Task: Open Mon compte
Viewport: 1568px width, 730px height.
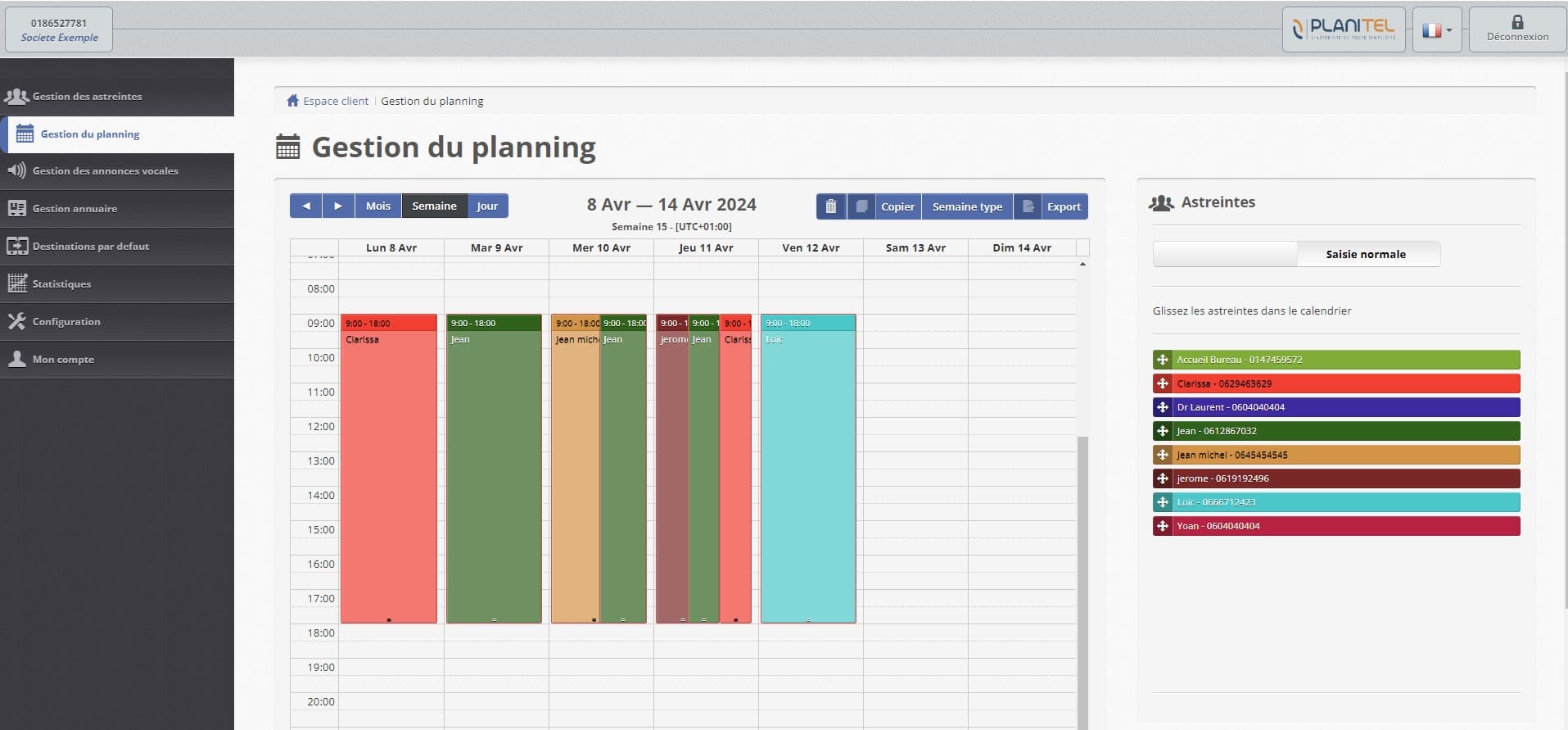Action: click(x=61, y=359)
